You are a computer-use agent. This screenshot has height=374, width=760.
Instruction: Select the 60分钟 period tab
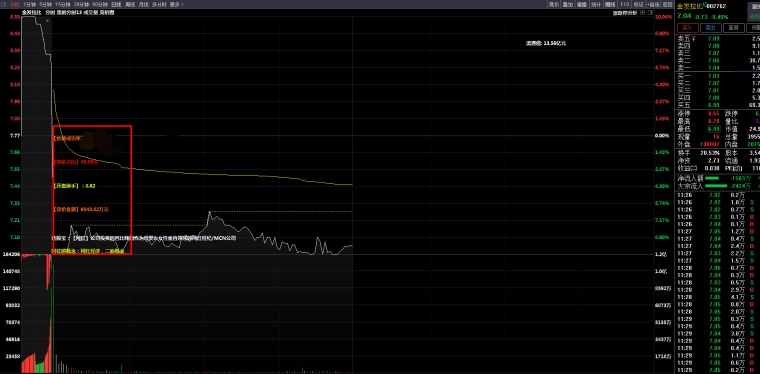99,4
